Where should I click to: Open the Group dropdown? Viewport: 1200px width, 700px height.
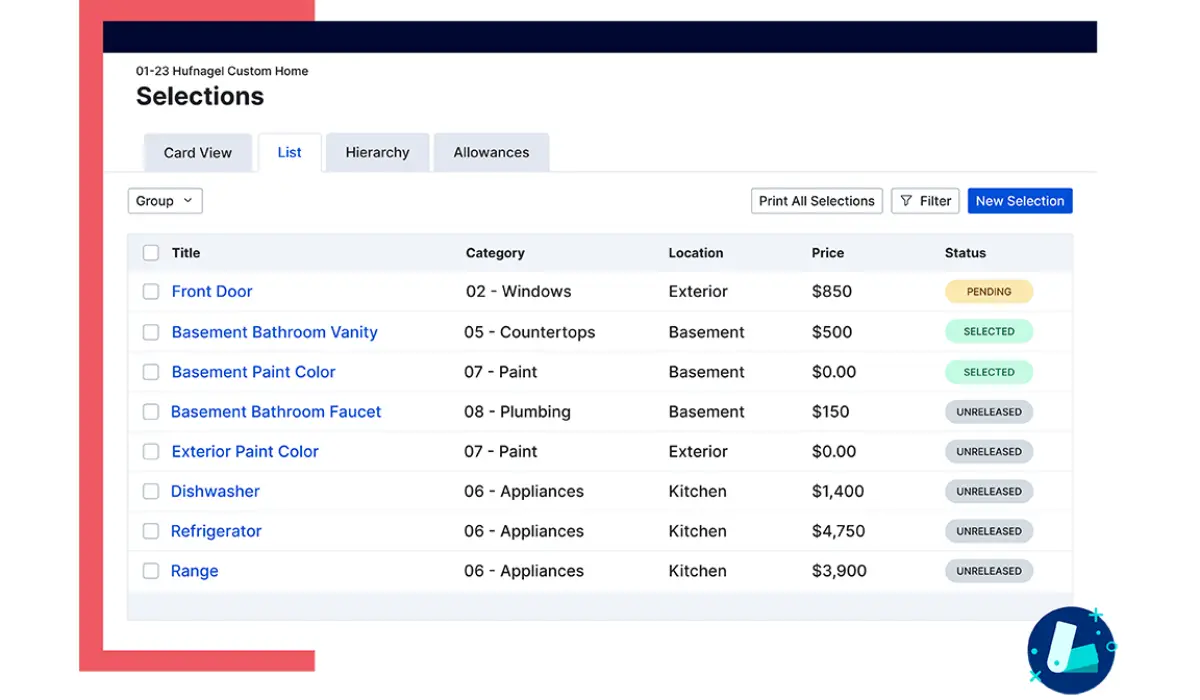(x=165, y=201)
